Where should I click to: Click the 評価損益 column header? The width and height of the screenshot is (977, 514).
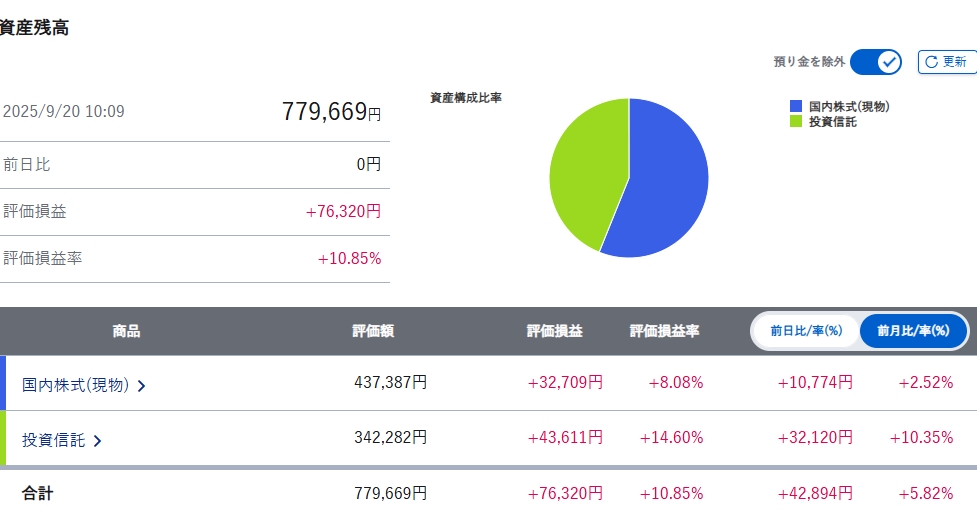click(554, 331)
